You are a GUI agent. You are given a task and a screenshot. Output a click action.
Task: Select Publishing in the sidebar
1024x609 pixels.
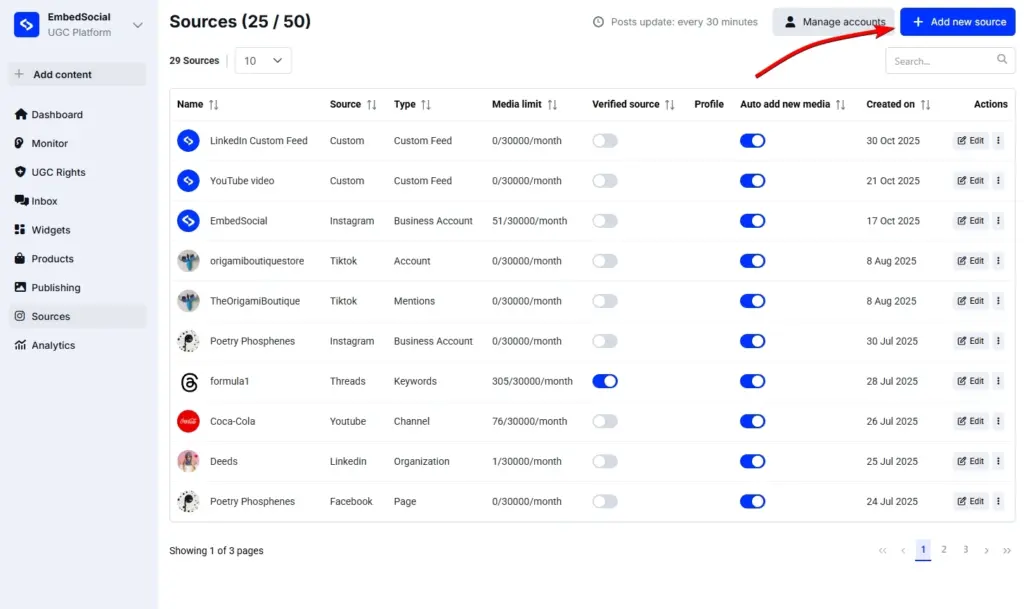(x=58, y=287)
